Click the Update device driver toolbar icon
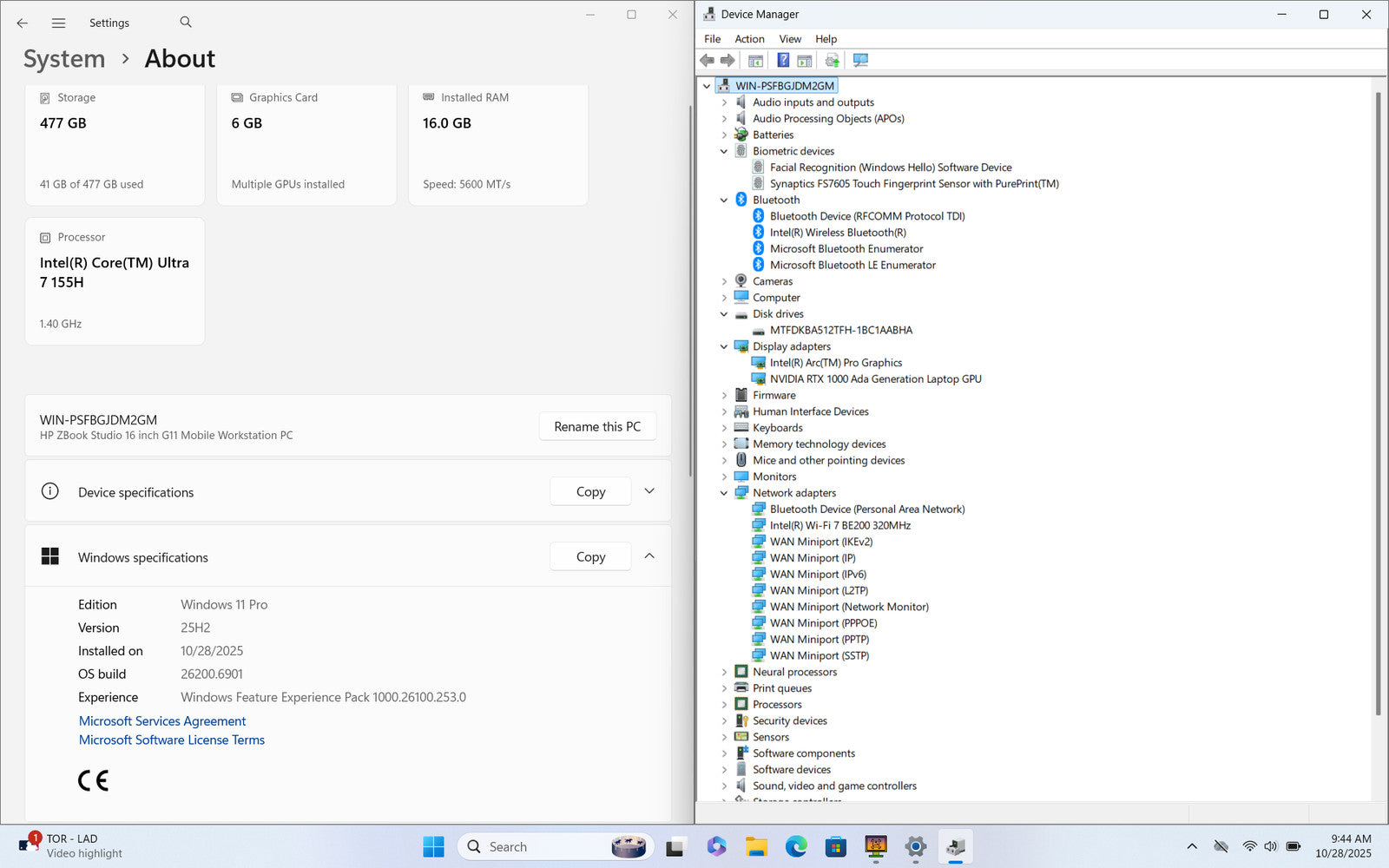1389x868 pixels. point(832,60)
